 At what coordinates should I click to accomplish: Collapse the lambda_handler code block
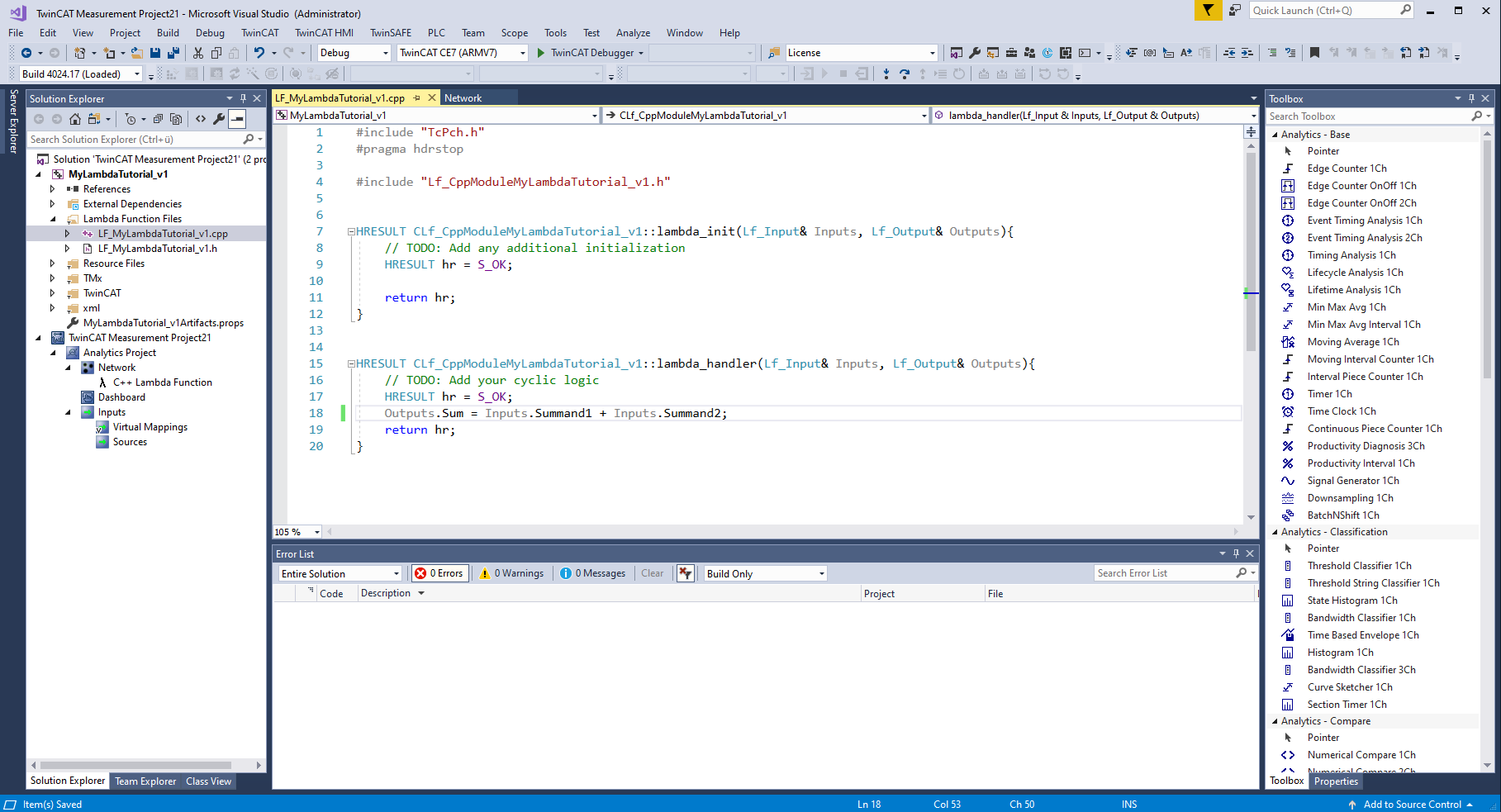(x=351, y=363)
